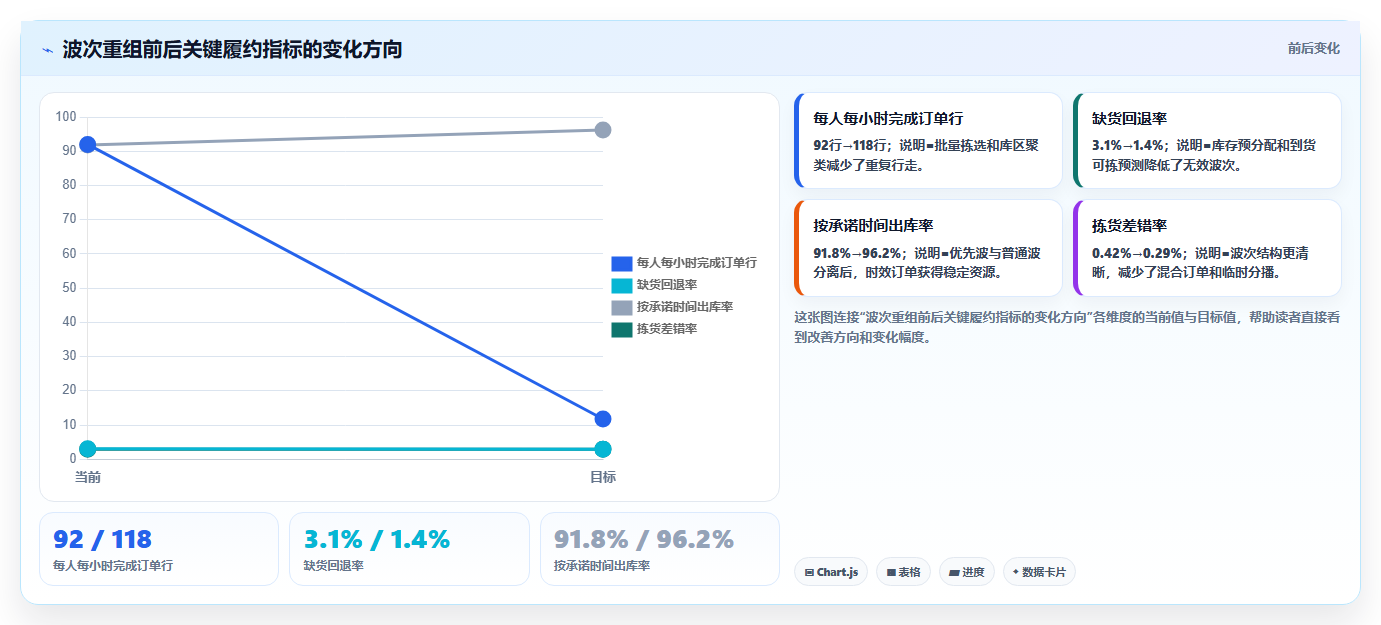Click the lightning icon beside the title
Image resolution: width=1381 pixels, height=625 pixels.
click(x=47, y=50)
